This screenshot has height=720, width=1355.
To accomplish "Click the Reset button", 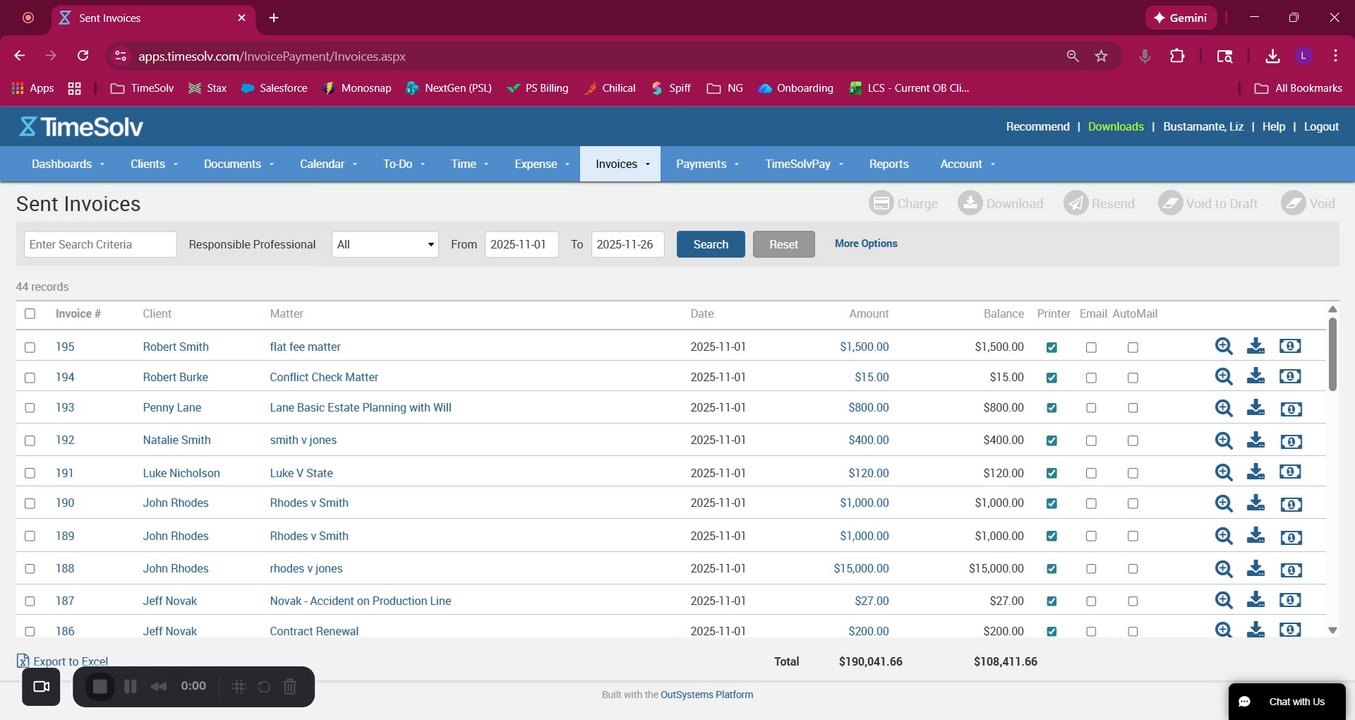I will coord(784,244).
